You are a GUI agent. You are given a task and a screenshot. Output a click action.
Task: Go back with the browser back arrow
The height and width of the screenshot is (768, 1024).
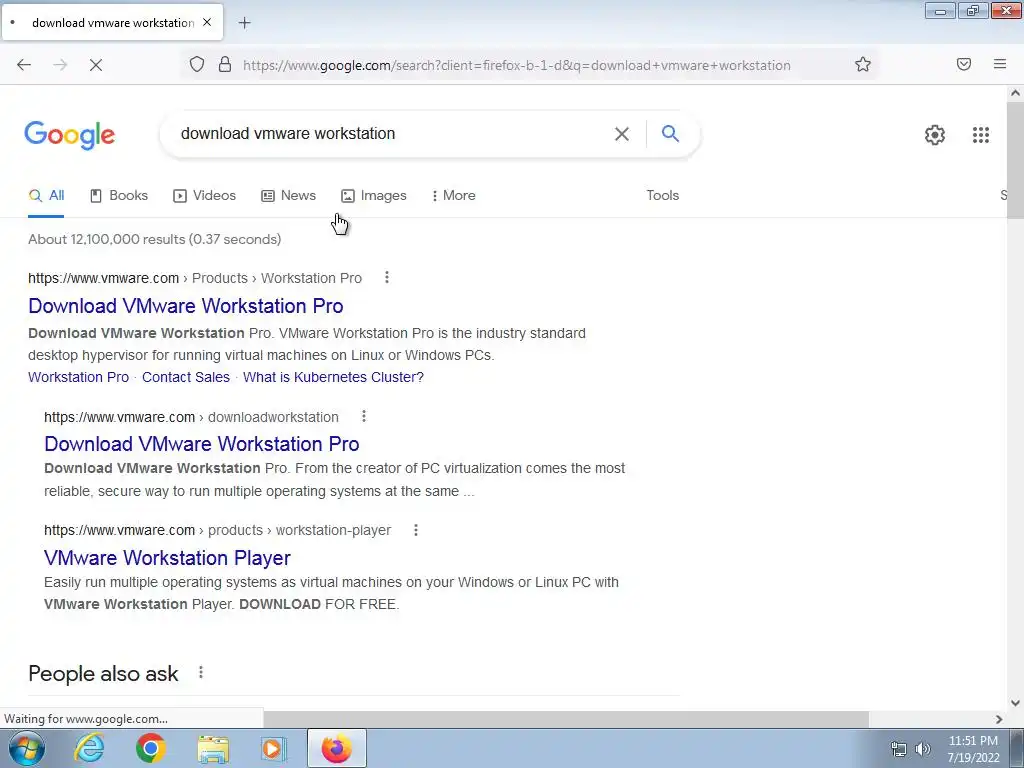24,65
